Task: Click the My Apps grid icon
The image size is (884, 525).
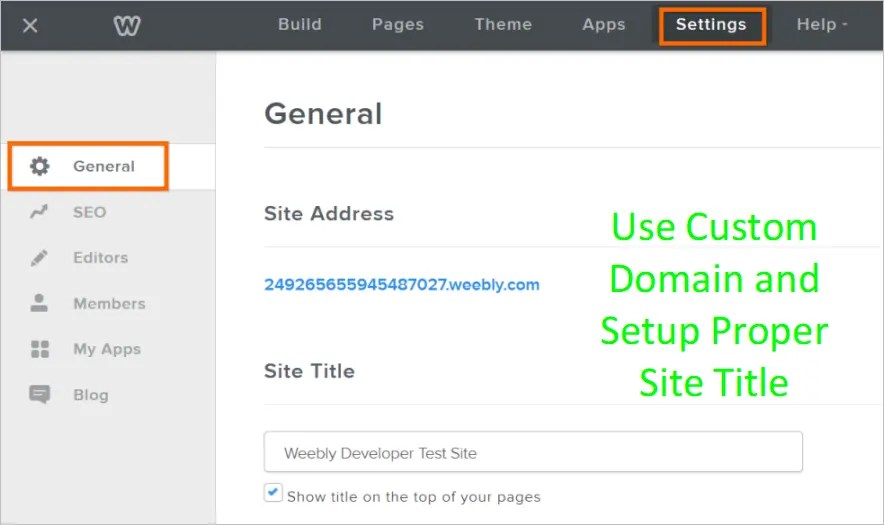Action: (x=39, y=349)
